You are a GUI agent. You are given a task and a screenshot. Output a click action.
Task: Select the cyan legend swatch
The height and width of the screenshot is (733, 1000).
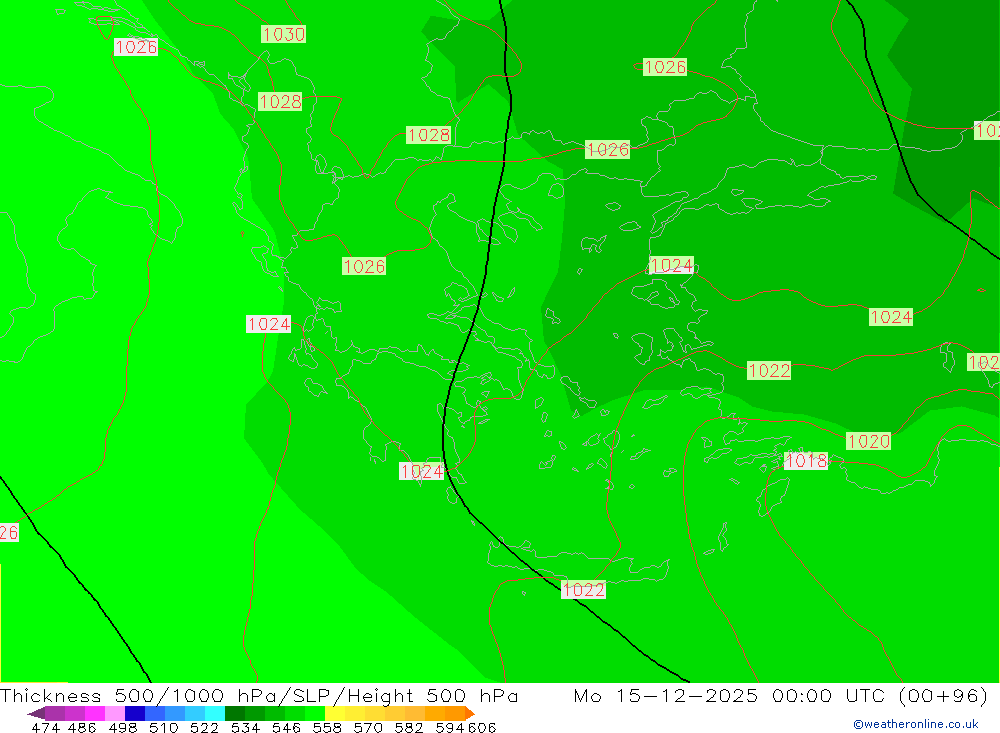pos(215,713)
